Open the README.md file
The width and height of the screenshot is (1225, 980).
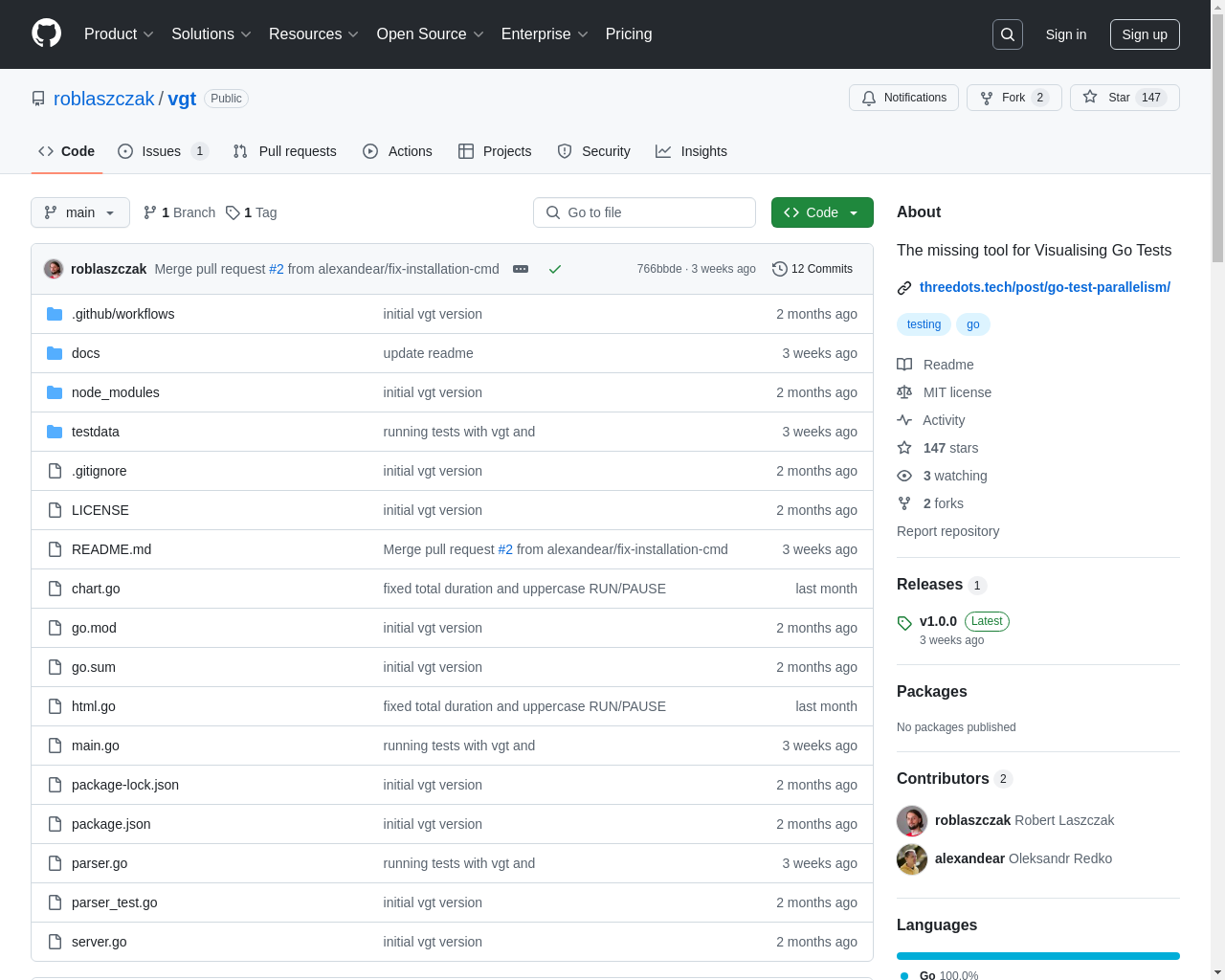pyautogui.click(x=111, y=549)
